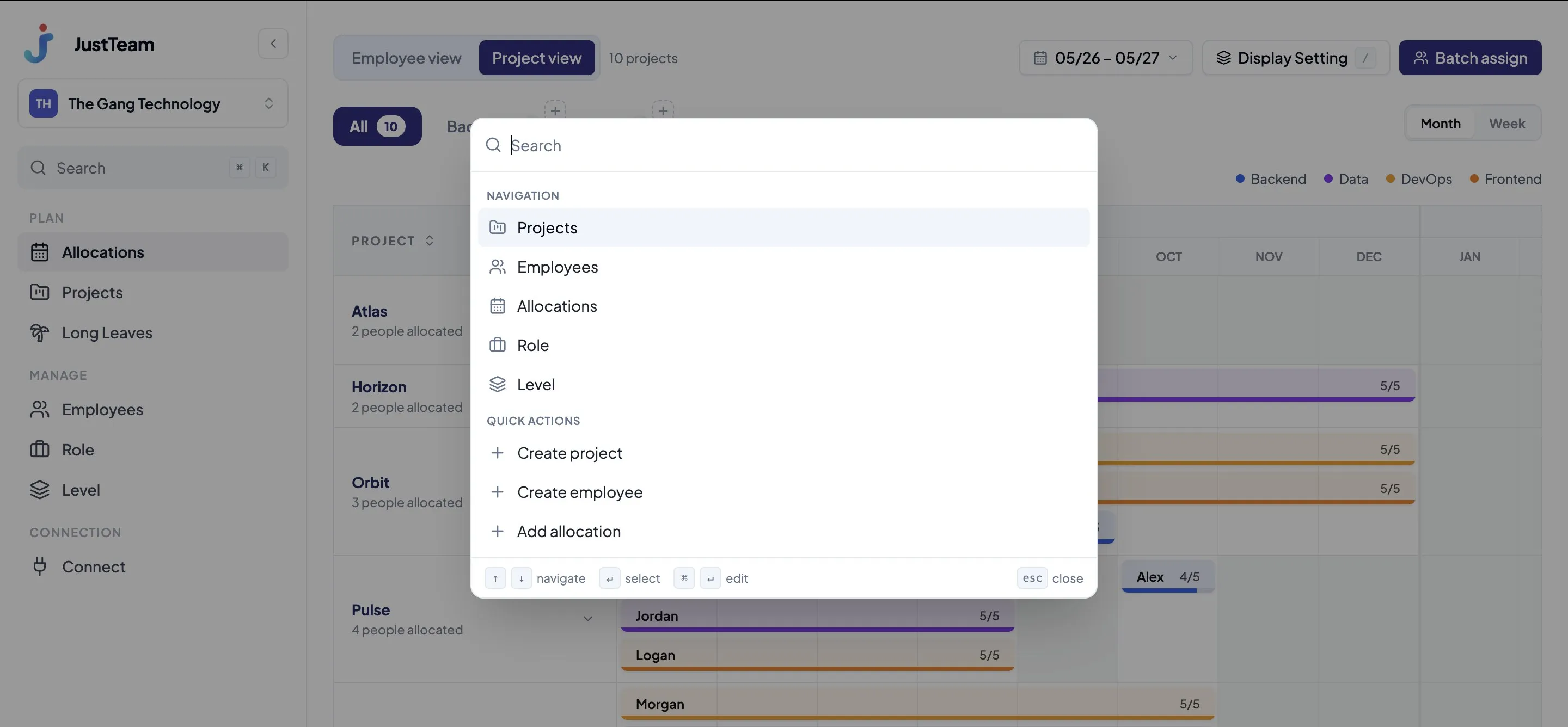Click the TH workspace avatar
1568x727 pixels.
click(43, 103)
